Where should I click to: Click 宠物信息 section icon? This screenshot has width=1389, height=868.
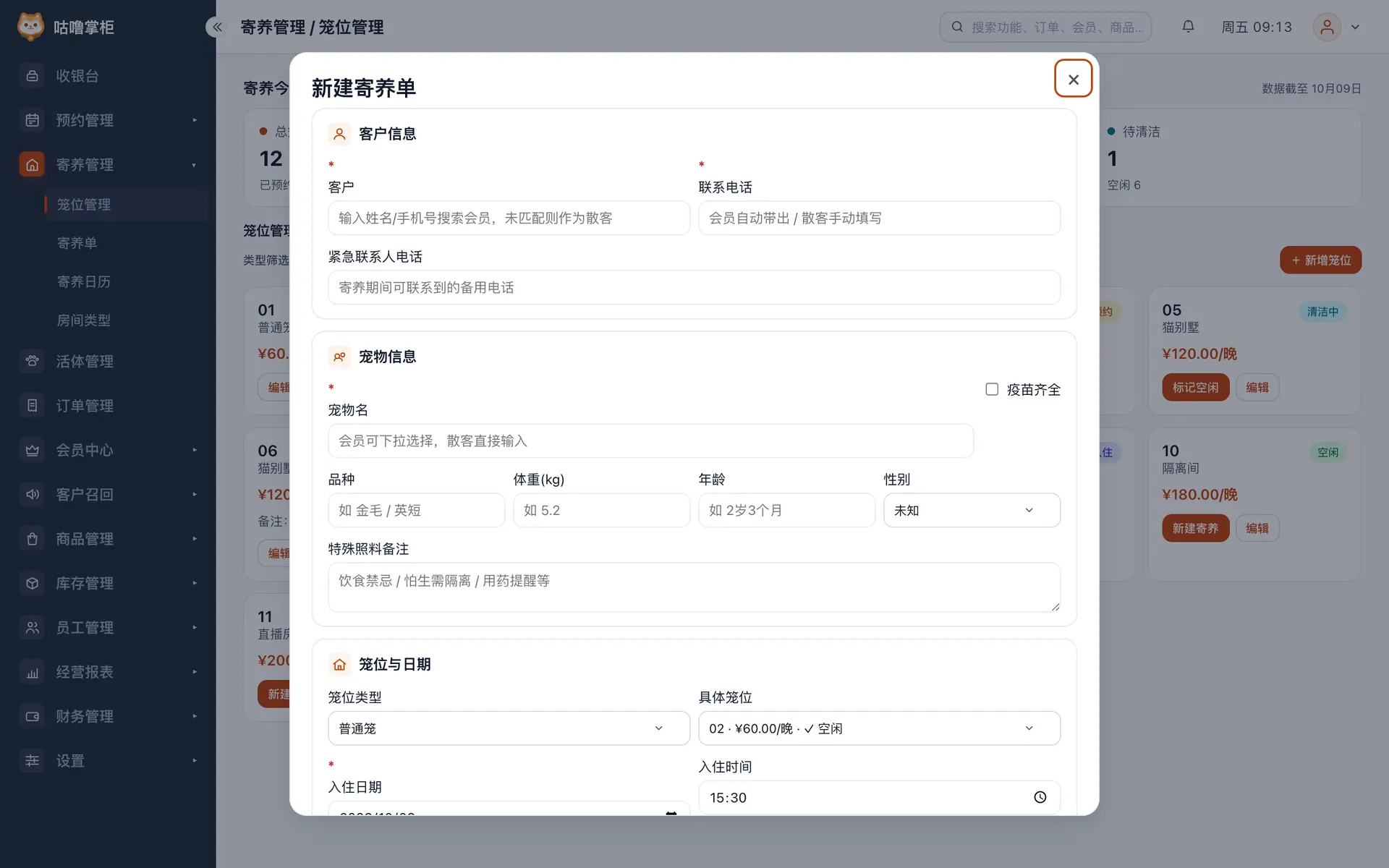pyautogui.click(x=339, y=357)
